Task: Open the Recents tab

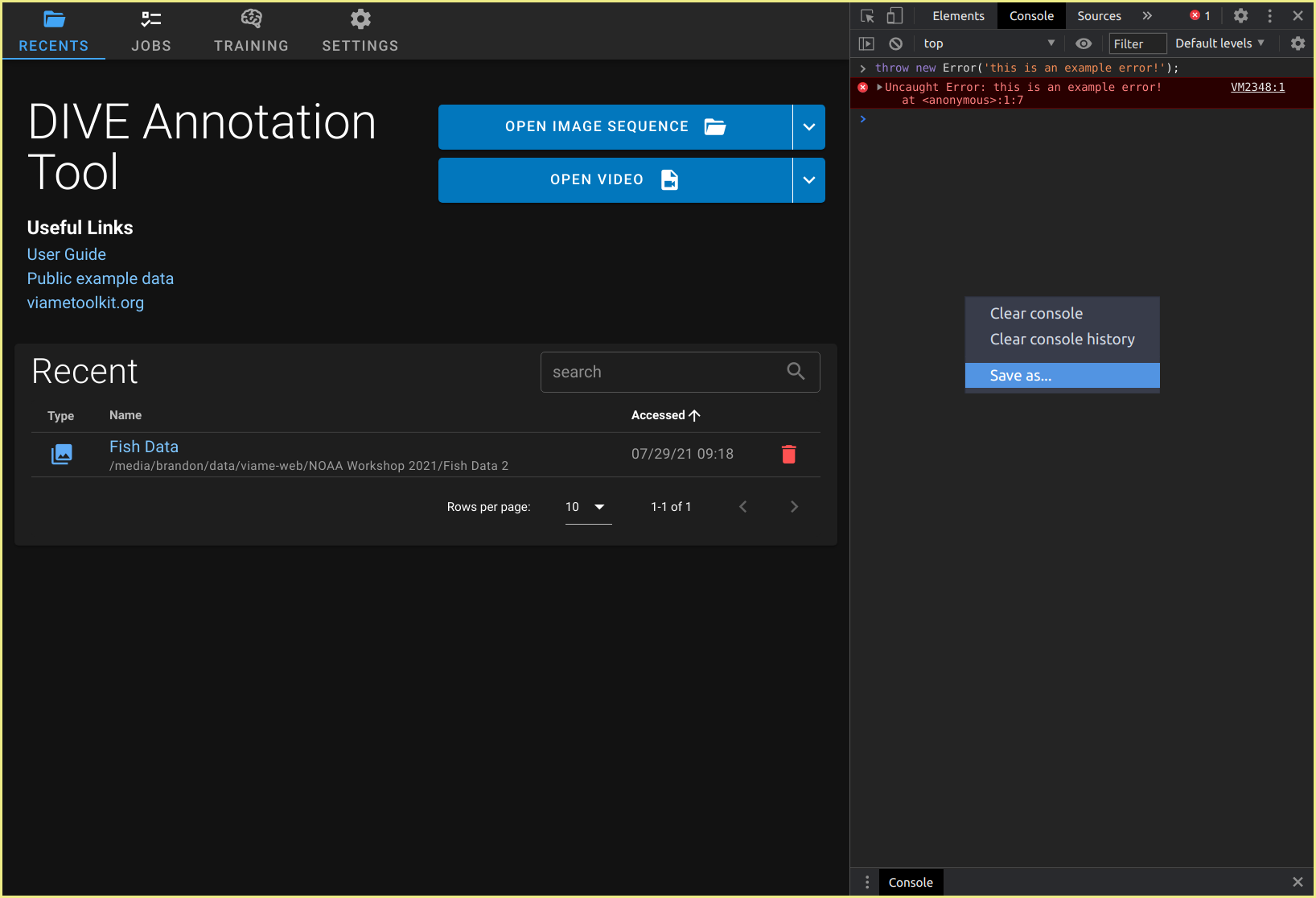Action: click(x=54, y=31)
